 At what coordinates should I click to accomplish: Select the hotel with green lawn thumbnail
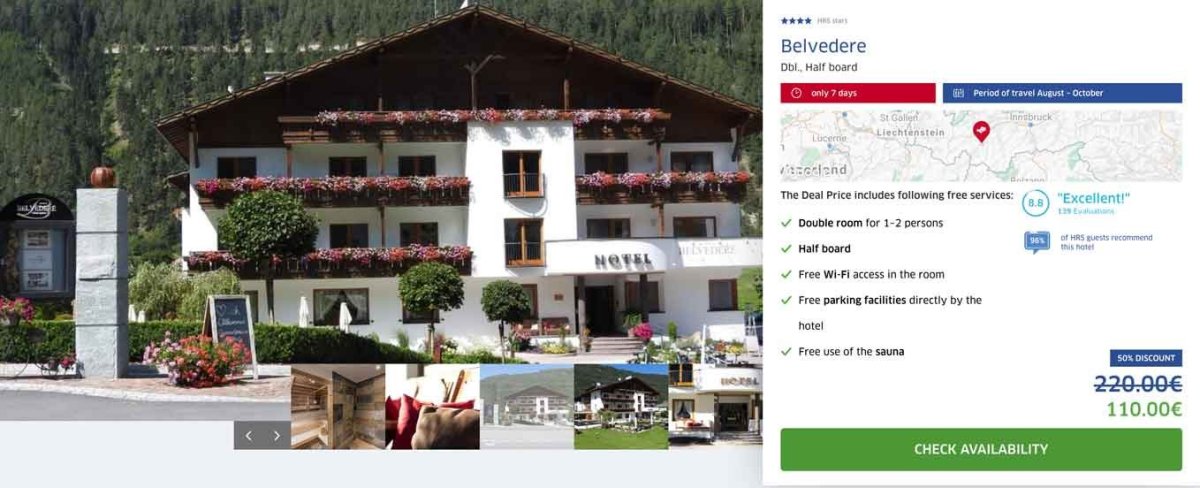coord(621,406)
